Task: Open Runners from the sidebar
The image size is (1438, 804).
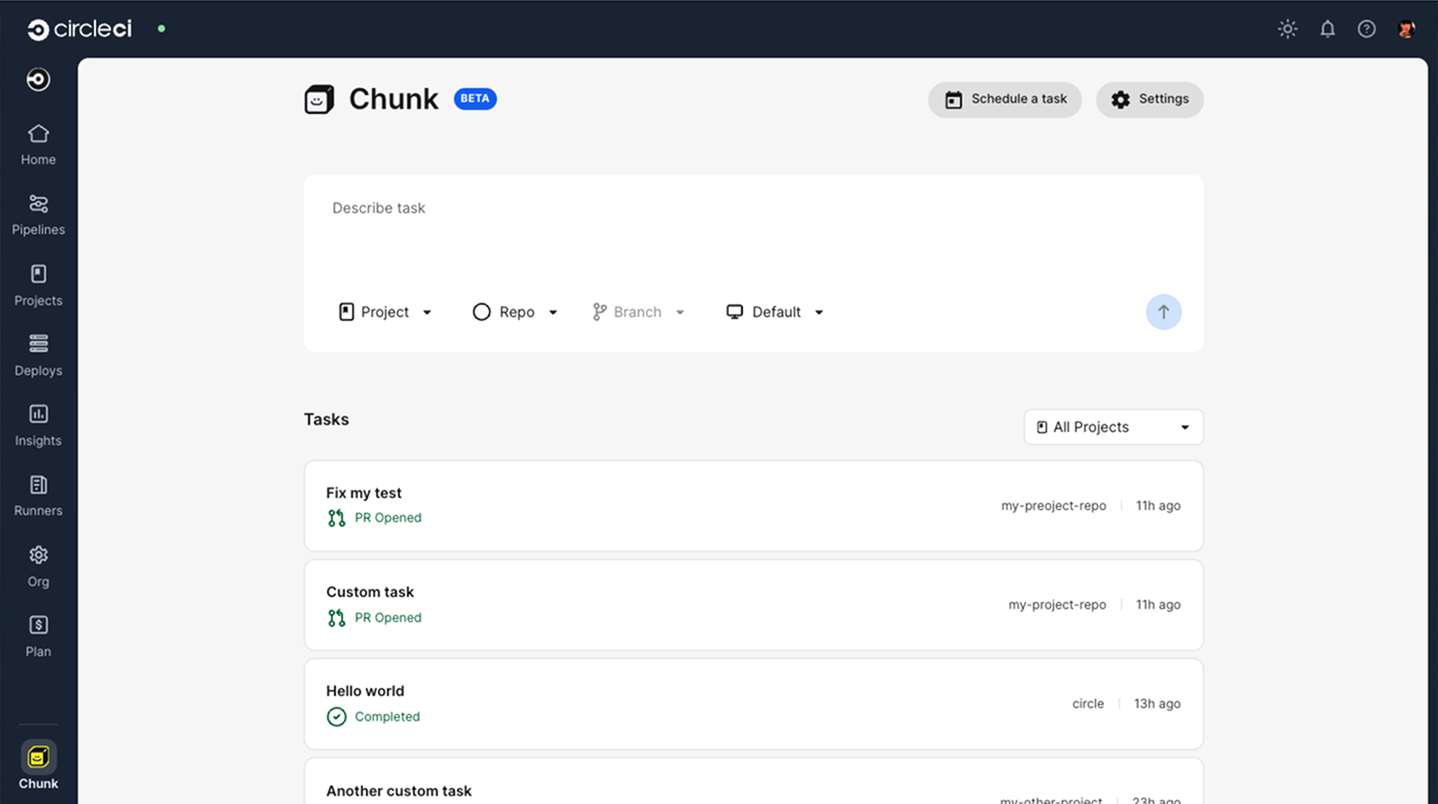Action: pyautogui.click(x=37, y=493)
